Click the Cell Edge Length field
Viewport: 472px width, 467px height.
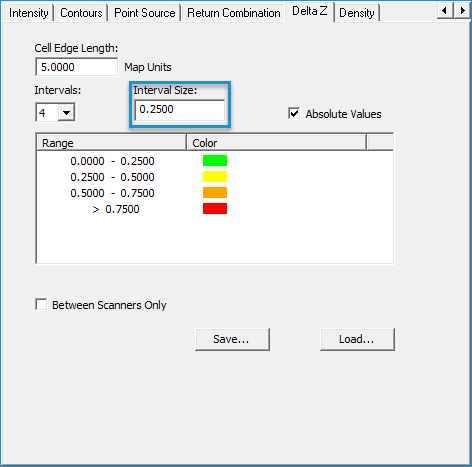tap(76, 67)
